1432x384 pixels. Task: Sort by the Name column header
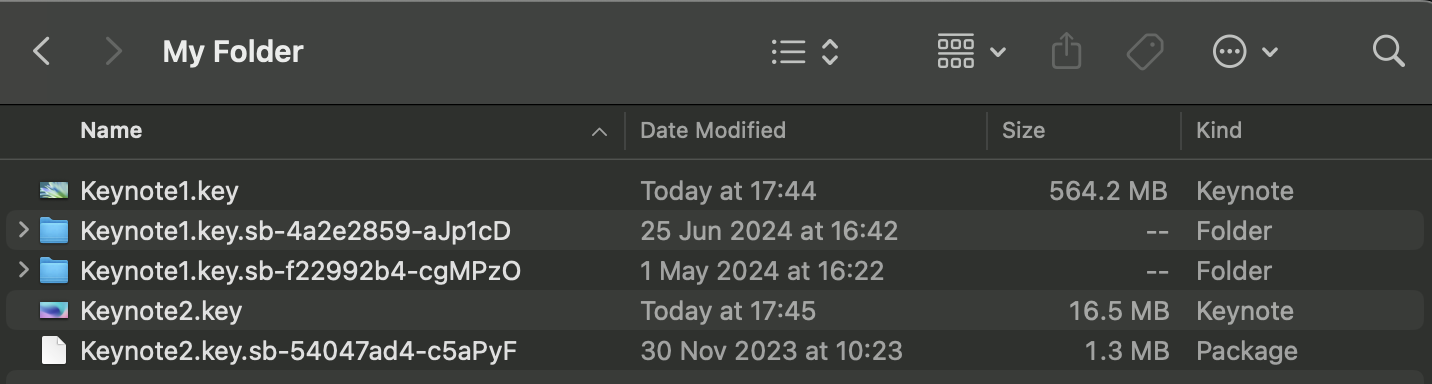(x=111, y=131)
